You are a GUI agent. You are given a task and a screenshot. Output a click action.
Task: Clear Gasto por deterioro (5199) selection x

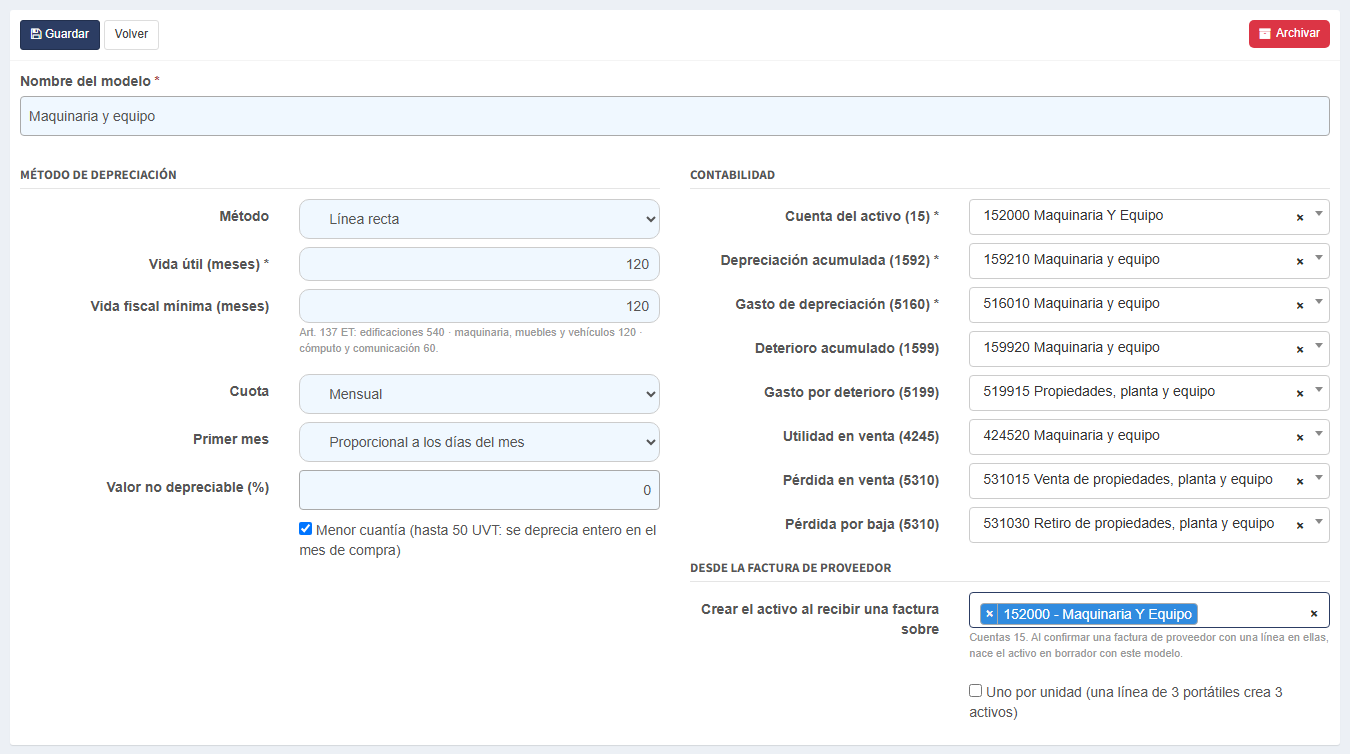pos(1300,393)
